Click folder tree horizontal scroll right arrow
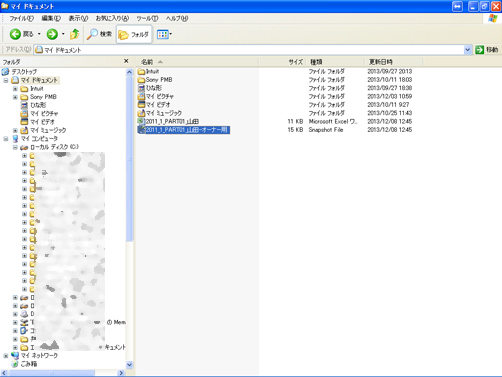 click(121, 373)
